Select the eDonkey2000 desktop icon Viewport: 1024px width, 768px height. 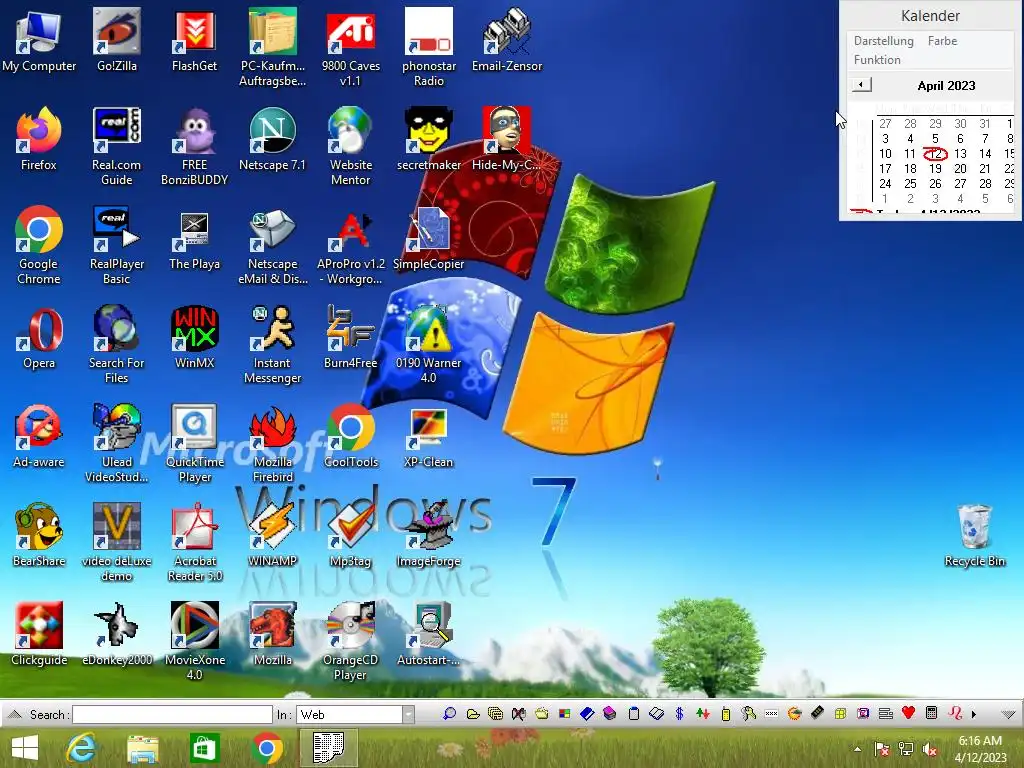116,633
